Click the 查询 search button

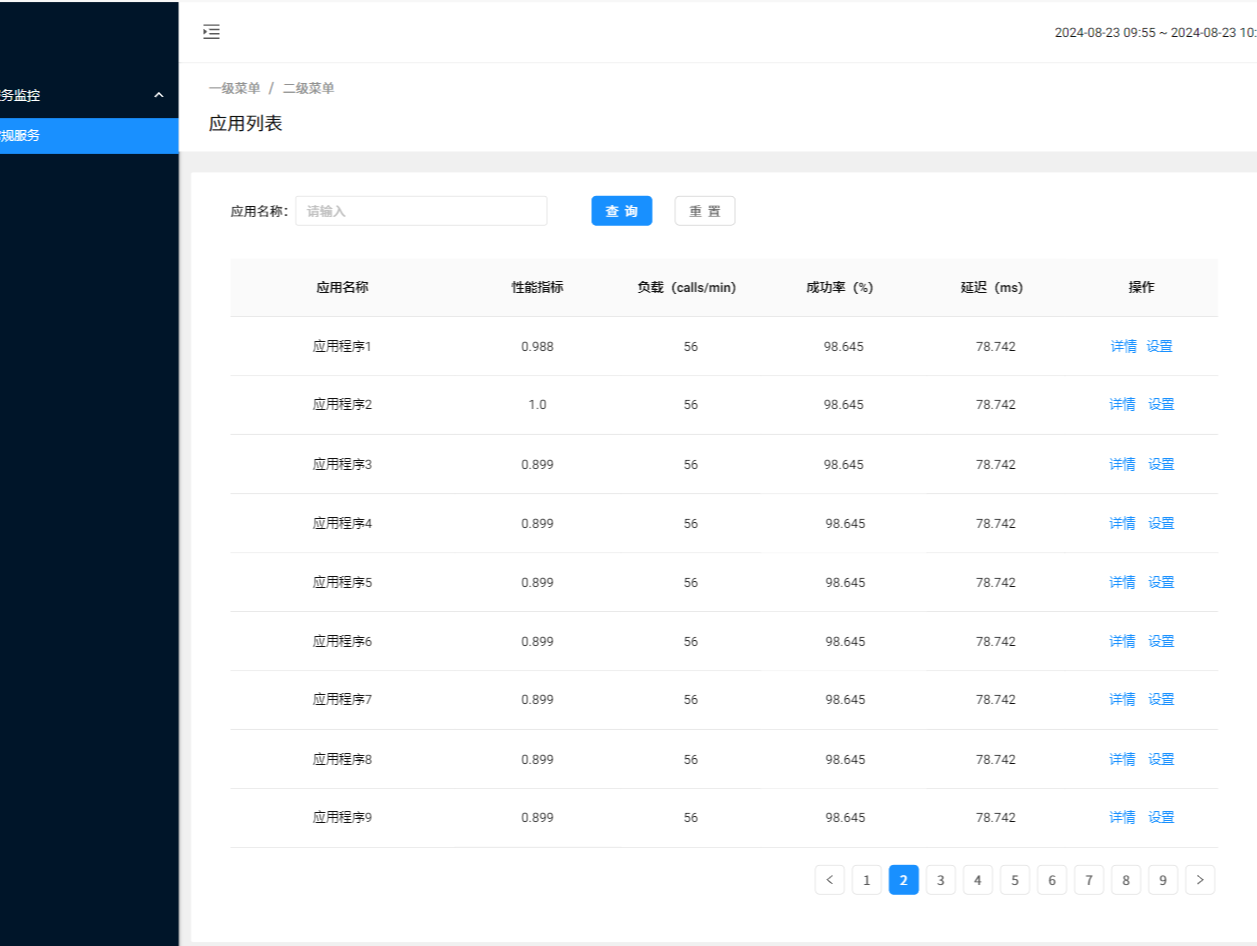coord(621,210)
